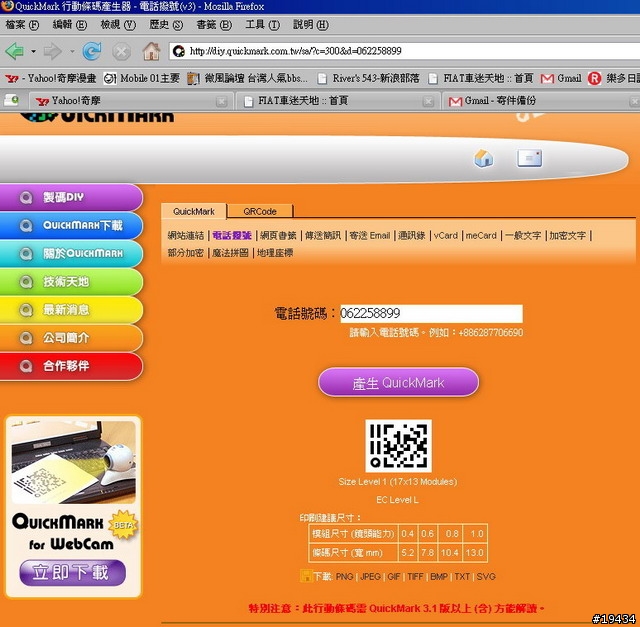Click the 立即下載 WebCam button
Image resolution: width=640 pixels, height=627 pixels.
click(x=72, y=573)
